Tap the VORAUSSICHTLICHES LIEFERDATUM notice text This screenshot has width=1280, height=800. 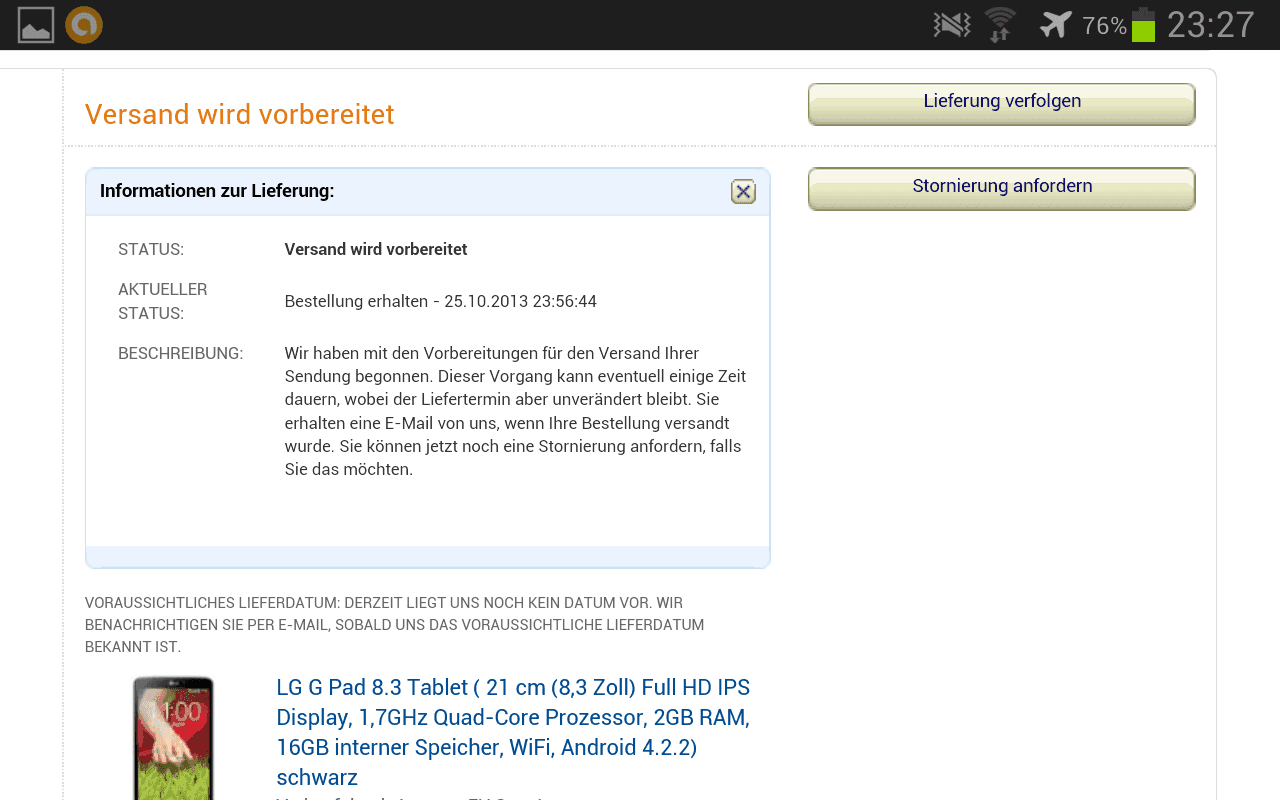395,625
